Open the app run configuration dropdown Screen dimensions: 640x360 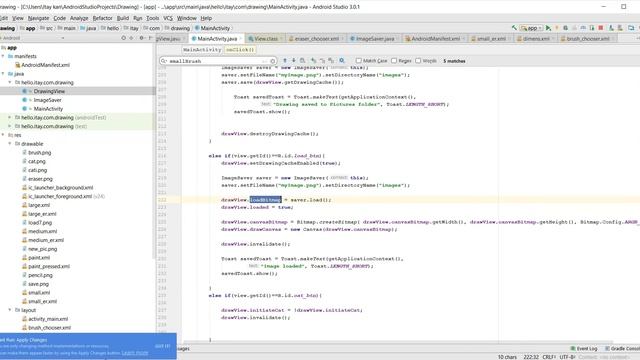pyautogui.click(x=531, y=28)
